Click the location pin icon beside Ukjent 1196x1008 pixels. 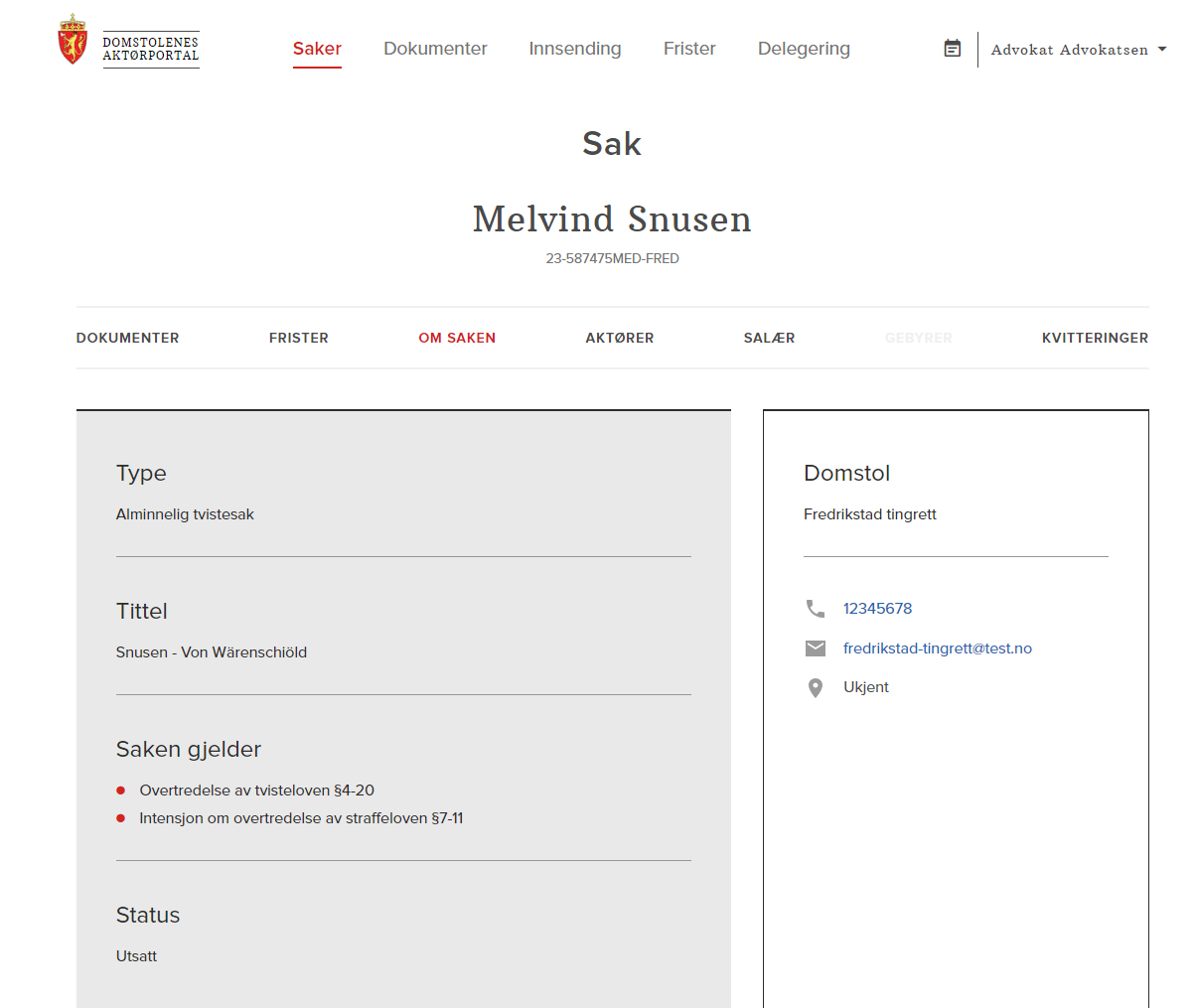tap(816, 688)
